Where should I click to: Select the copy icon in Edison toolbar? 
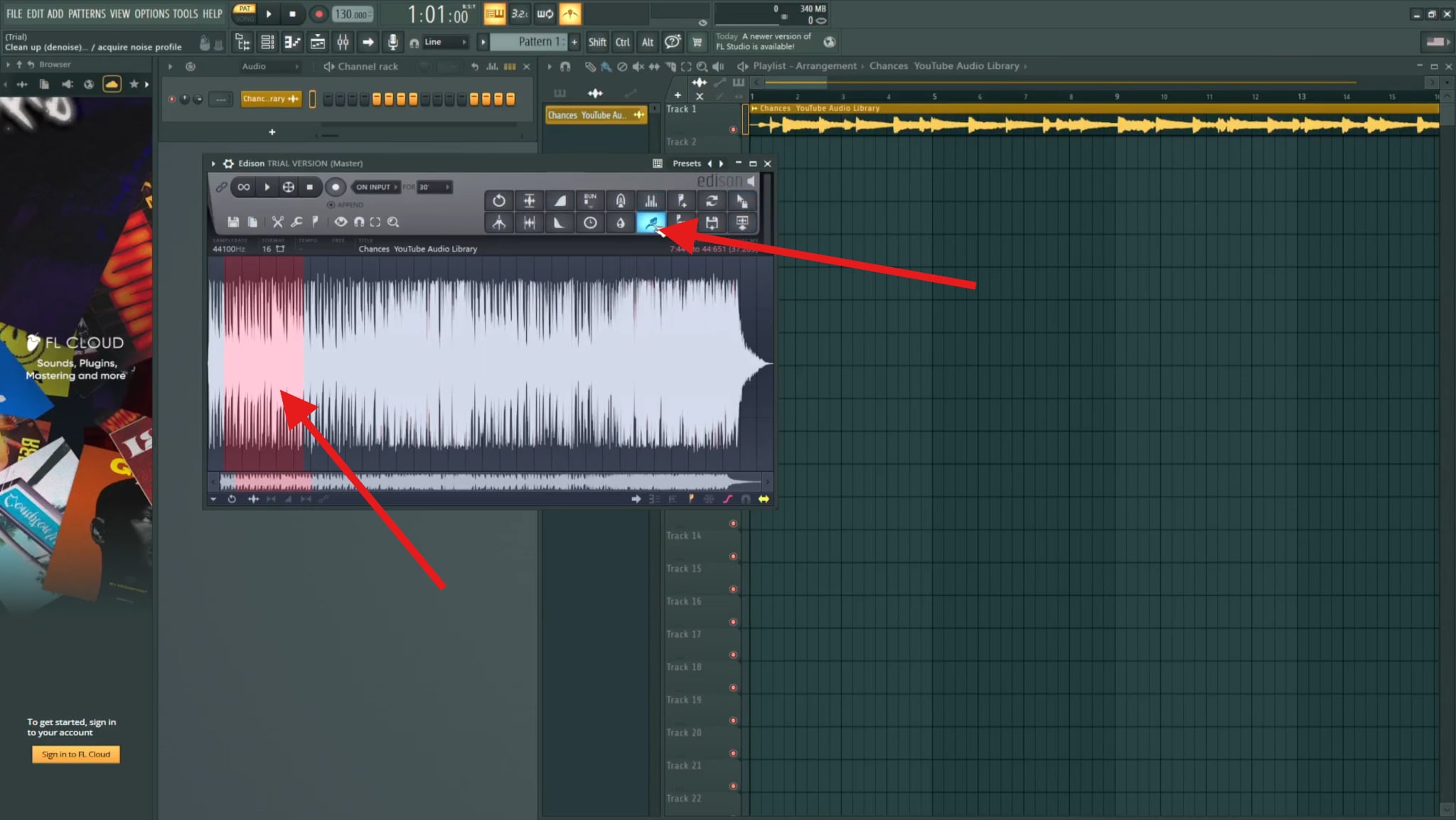(252, 222)
